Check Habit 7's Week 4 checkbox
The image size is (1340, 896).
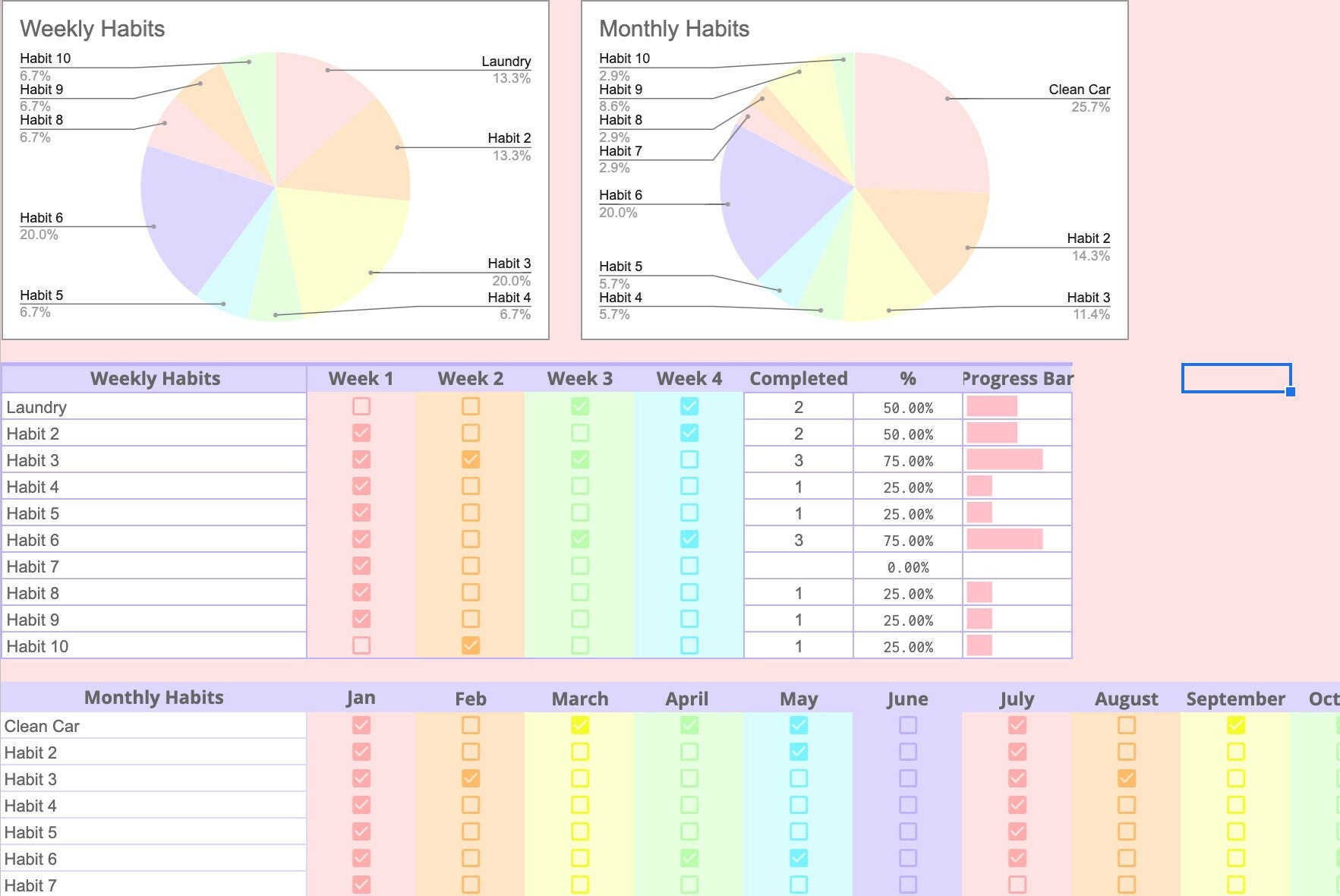pyautogui.click(x=689, y=566)
